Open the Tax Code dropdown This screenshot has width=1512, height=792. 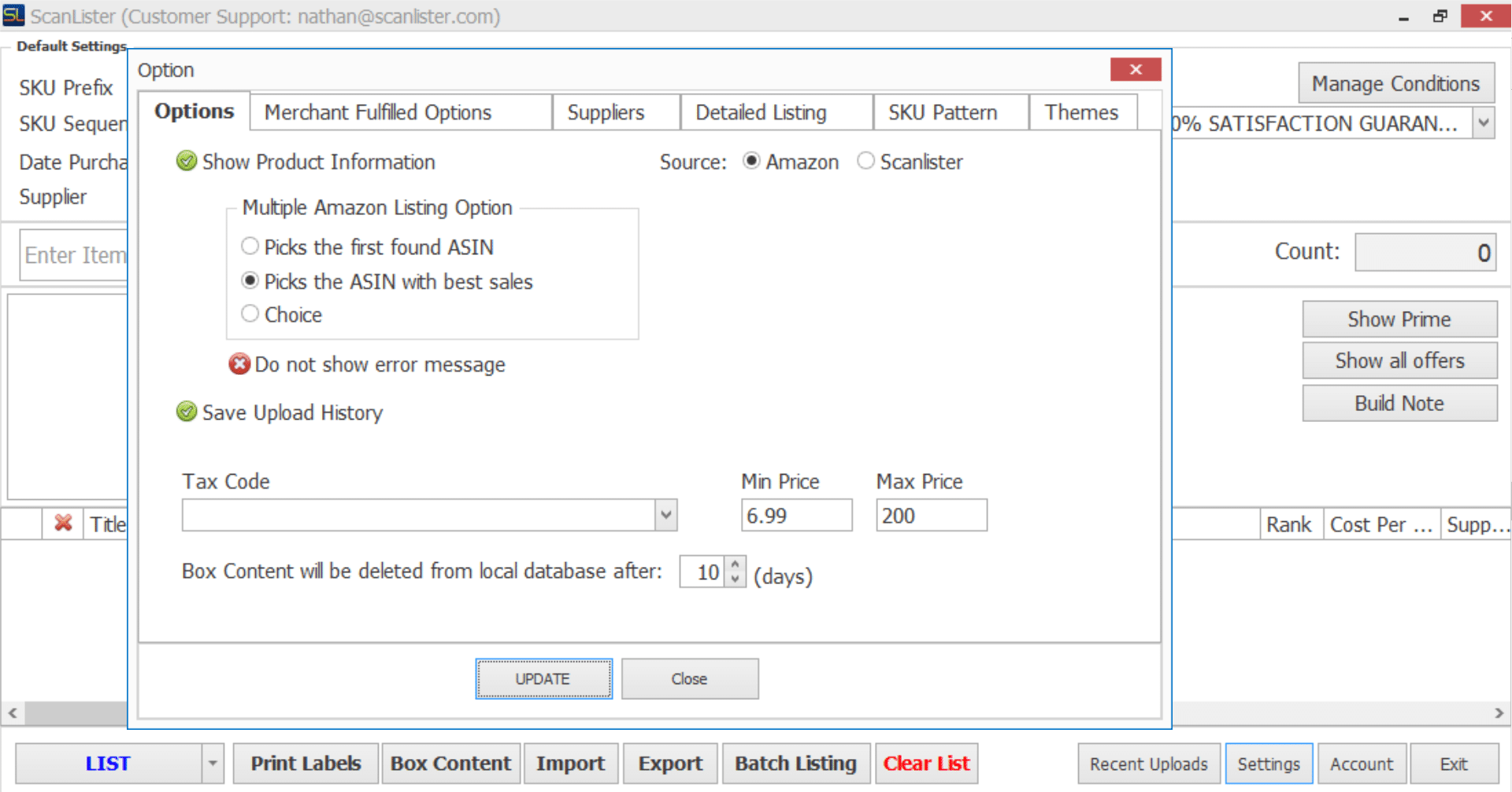pyautogui.click(x=666, y=515)
